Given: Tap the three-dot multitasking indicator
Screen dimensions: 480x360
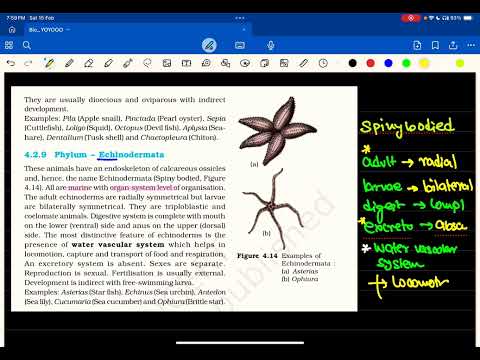Looking at the screenshot, I should [240, 18].
